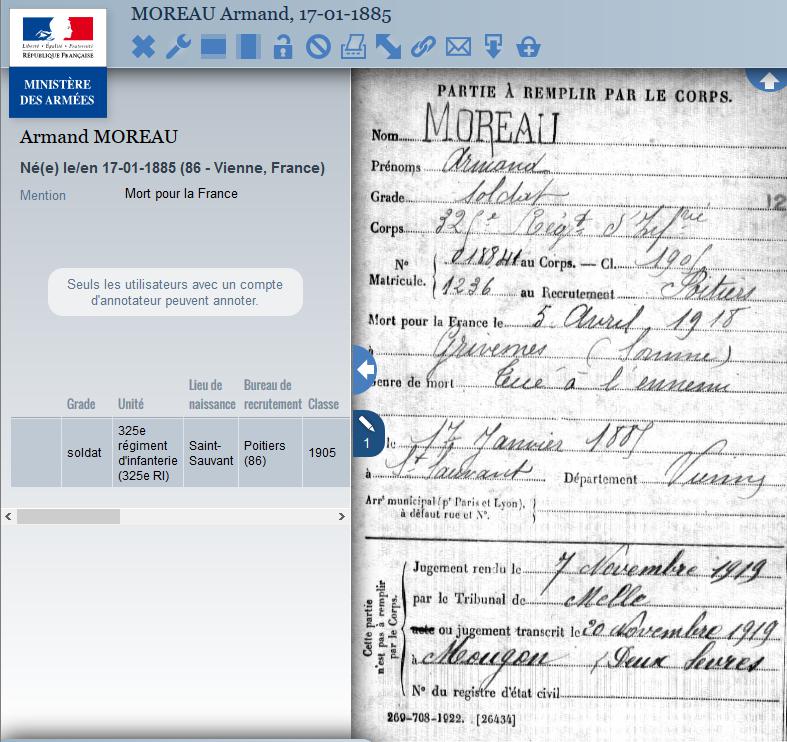Click the 'Armand MOREAU' name heading
This screenshot has height=742, width=787.
[99, 137]
